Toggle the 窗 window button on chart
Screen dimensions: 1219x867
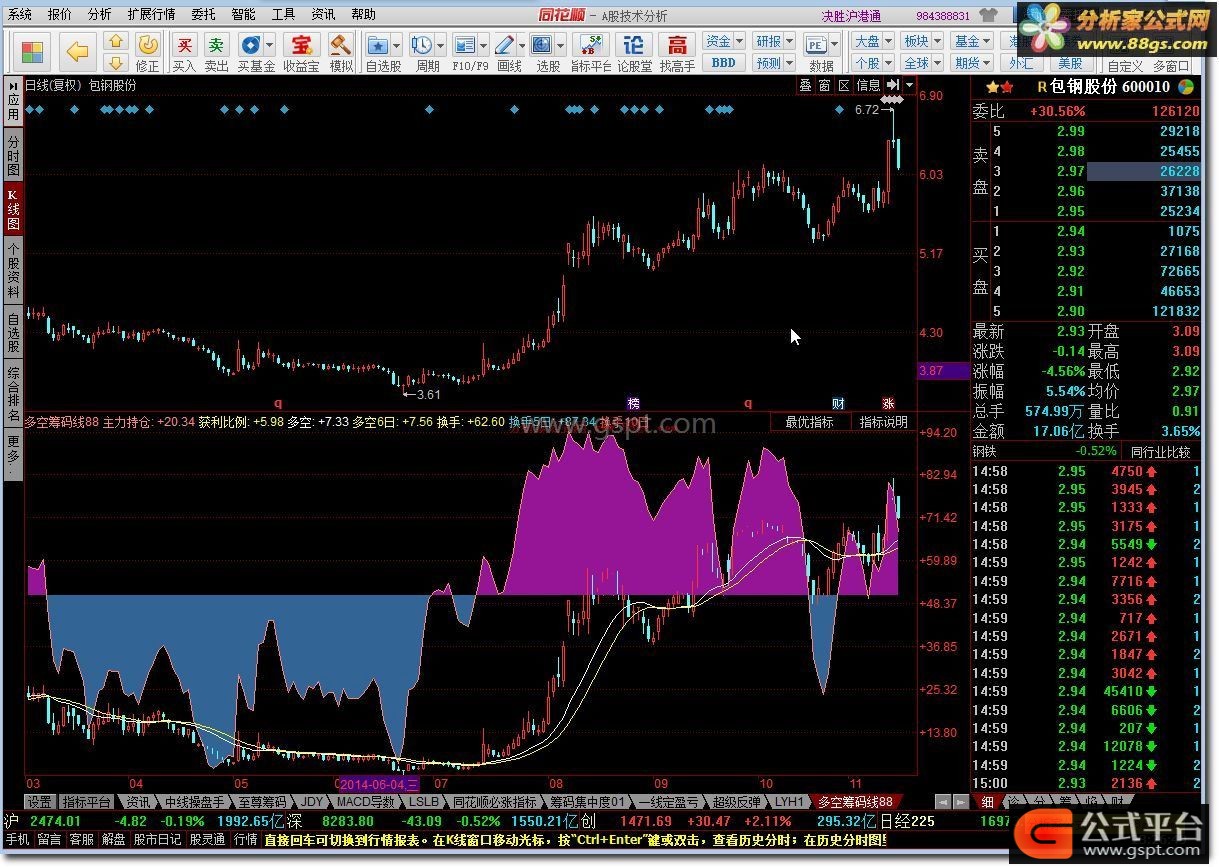point(825,86)
